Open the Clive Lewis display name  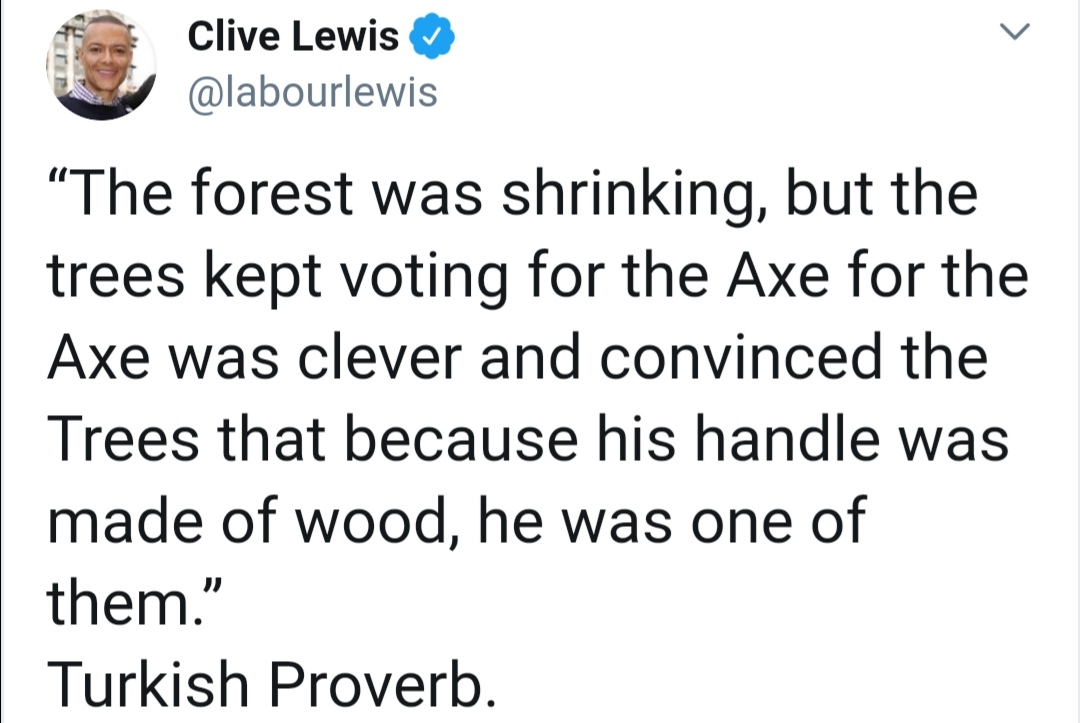tap(293, 36)
